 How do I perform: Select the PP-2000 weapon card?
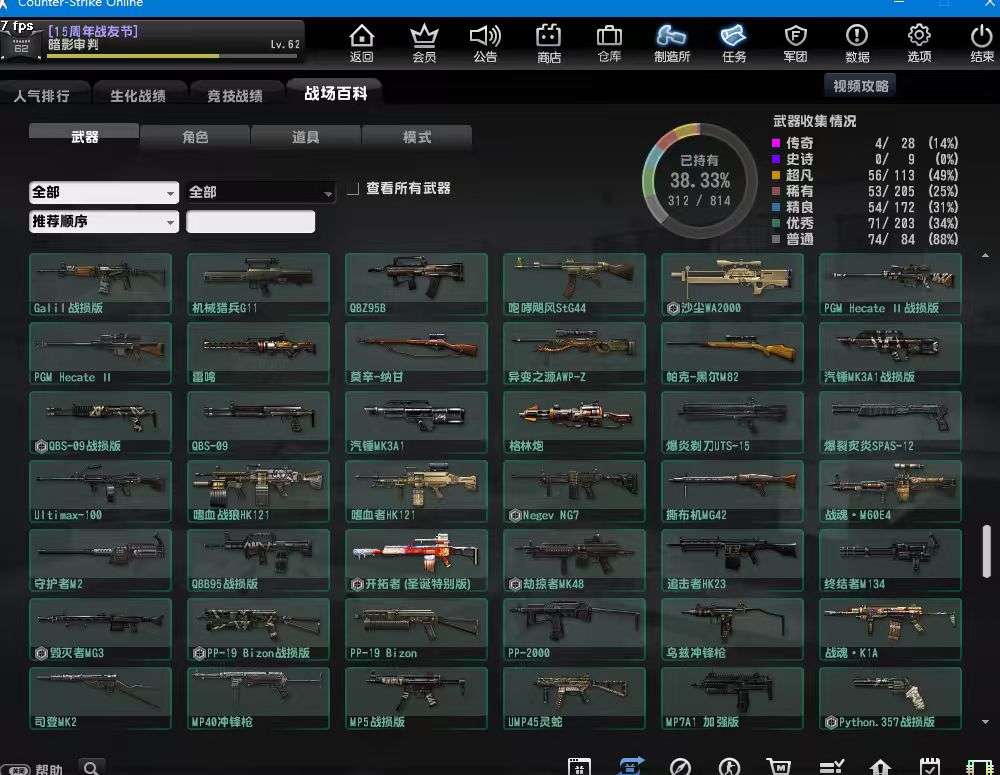(x=574, y=630)
